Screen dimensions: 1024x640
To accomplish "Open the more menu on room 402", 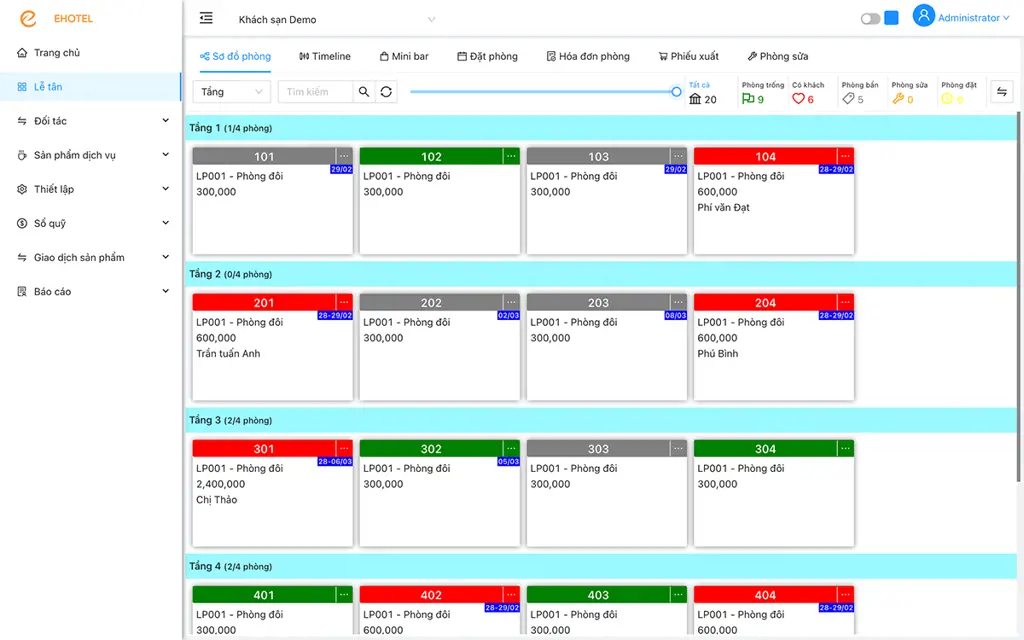I will coord(511,595).
